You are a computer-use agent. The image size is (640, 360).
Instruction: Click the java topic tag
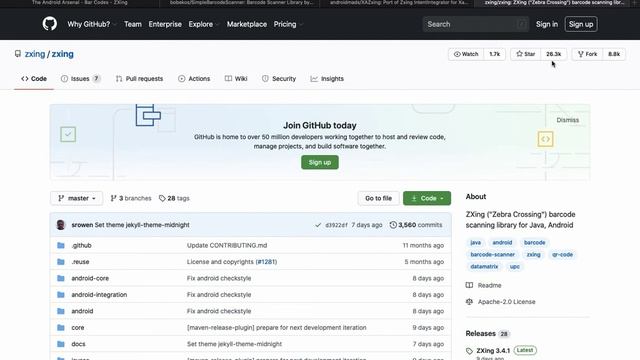tap(476, 242)
